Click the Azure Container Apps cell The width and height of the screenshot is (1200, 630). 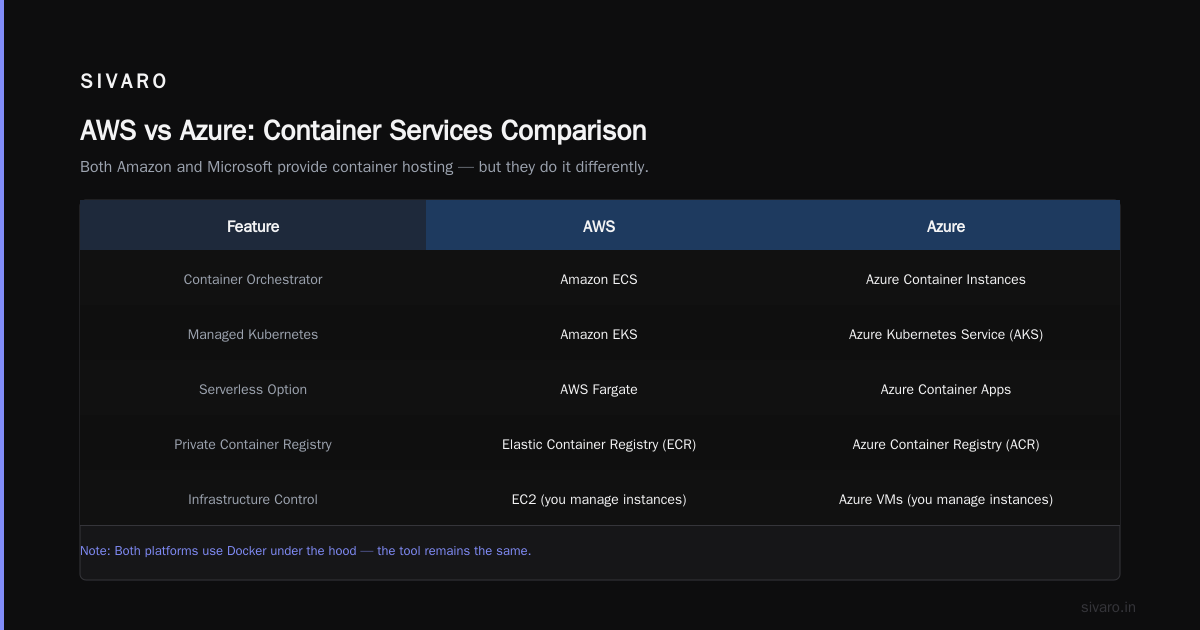(946, 389)
